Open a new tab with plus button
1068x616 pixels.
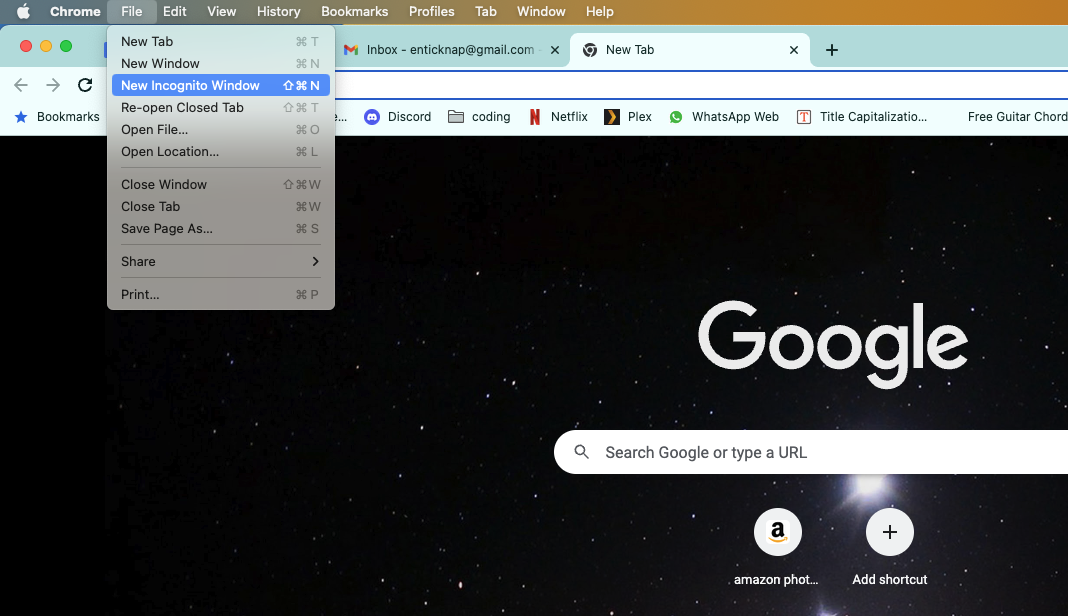[x=832, y=50]
